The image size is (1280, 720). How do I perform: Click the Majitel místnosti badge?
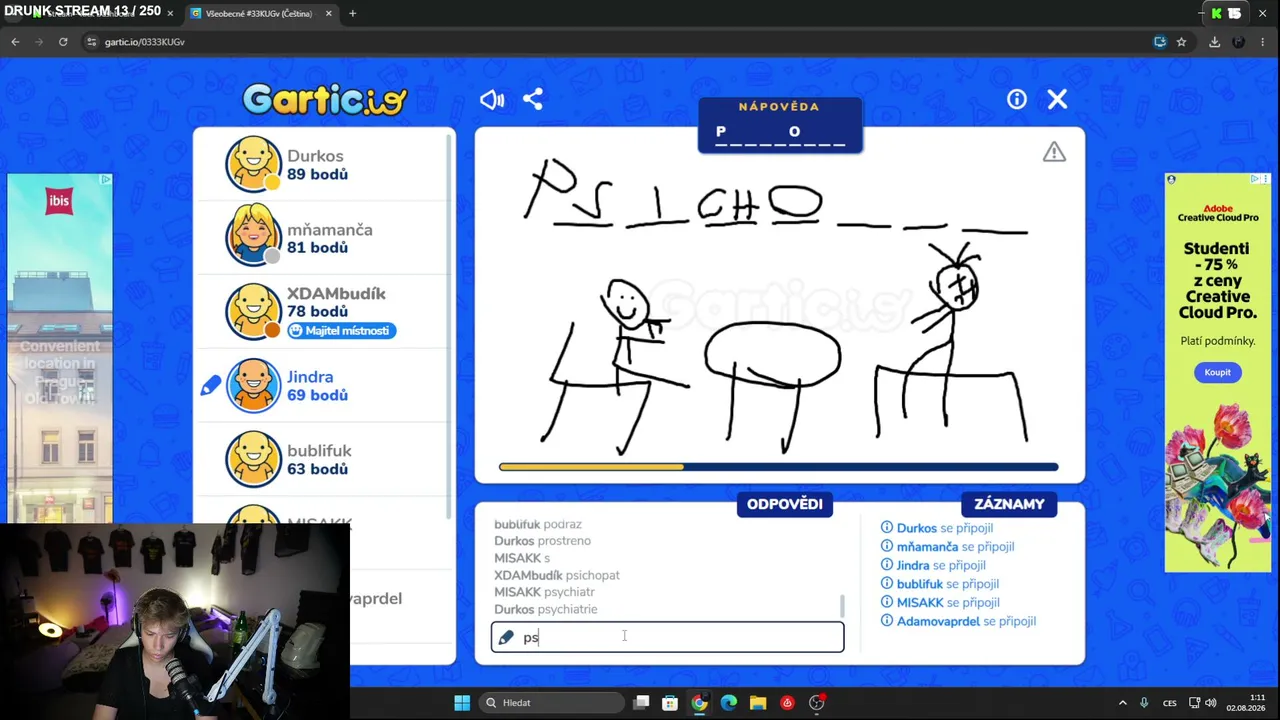coord(342,331)
